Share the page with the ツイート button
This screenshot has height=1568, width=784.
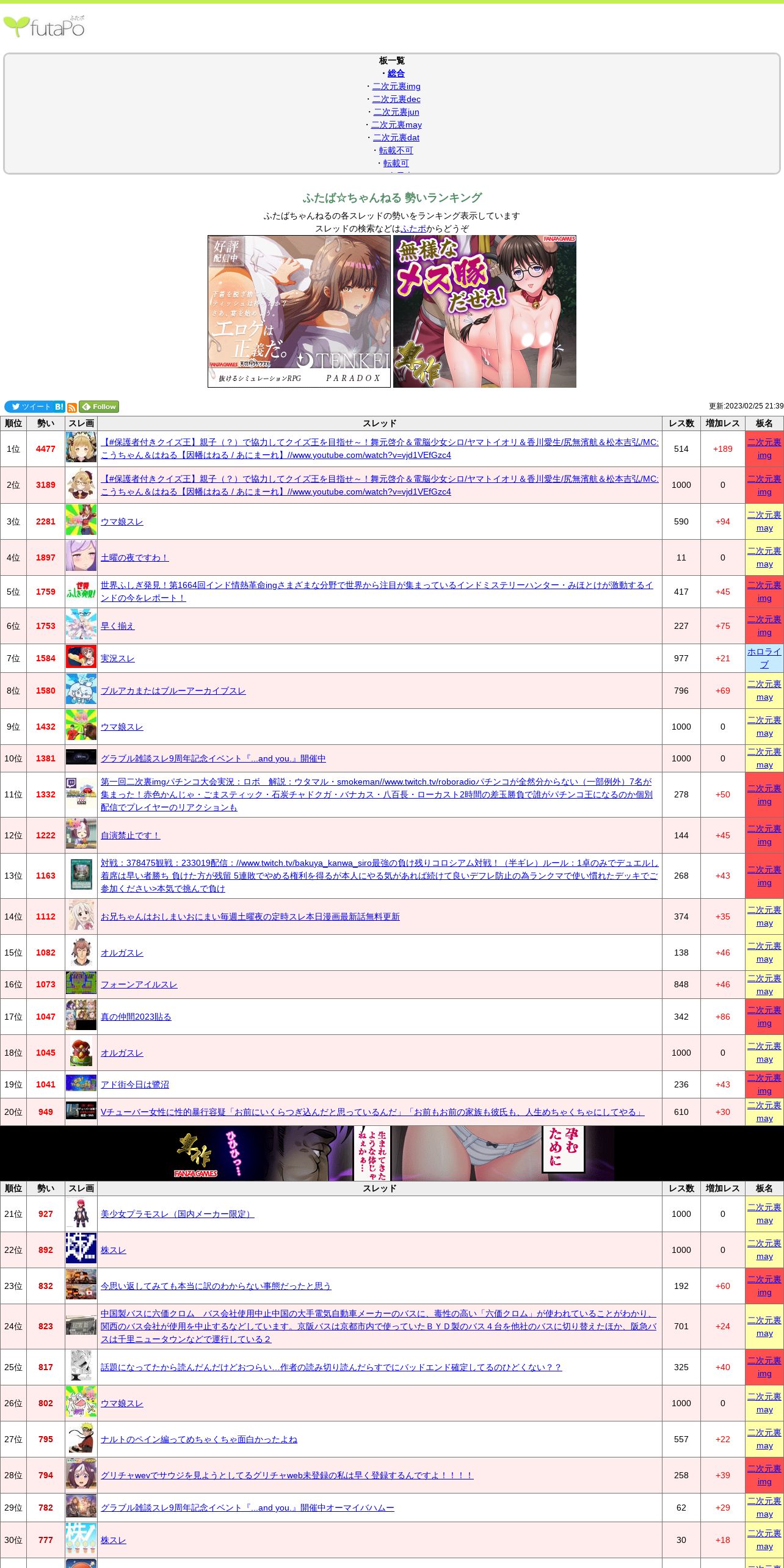coord(29,407)
